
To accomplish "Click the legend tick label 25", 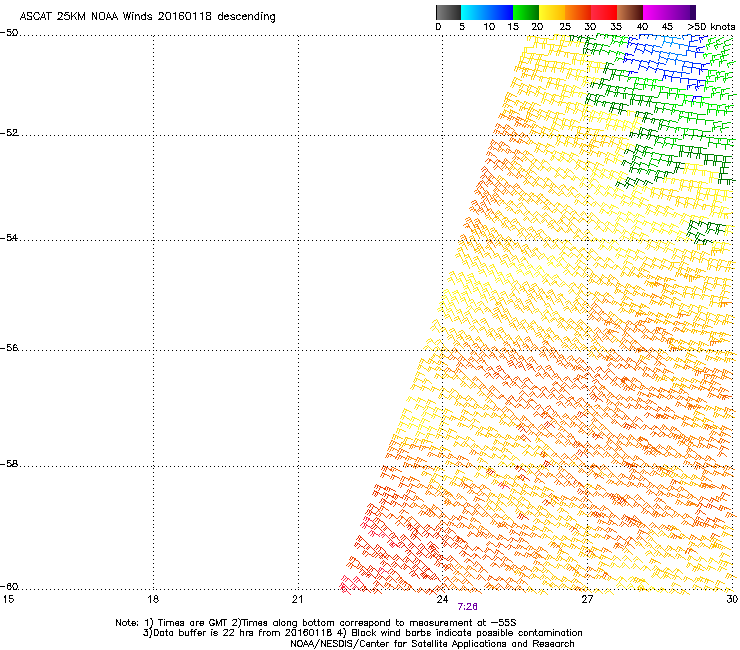I will tap(565, 27).
